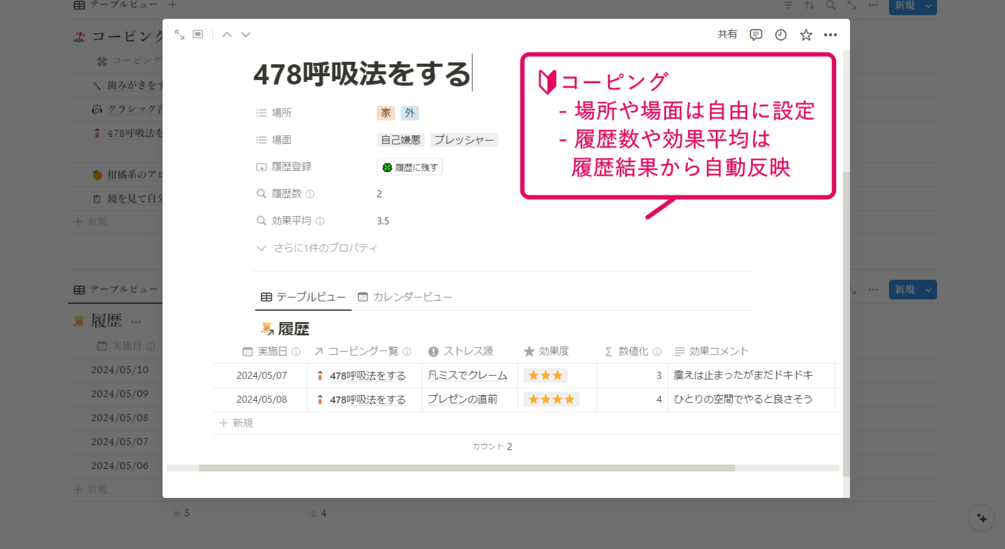Click the vertical scrollbar in modal
This screenshot has width=1005, height=549.
(x=846, y=324)
